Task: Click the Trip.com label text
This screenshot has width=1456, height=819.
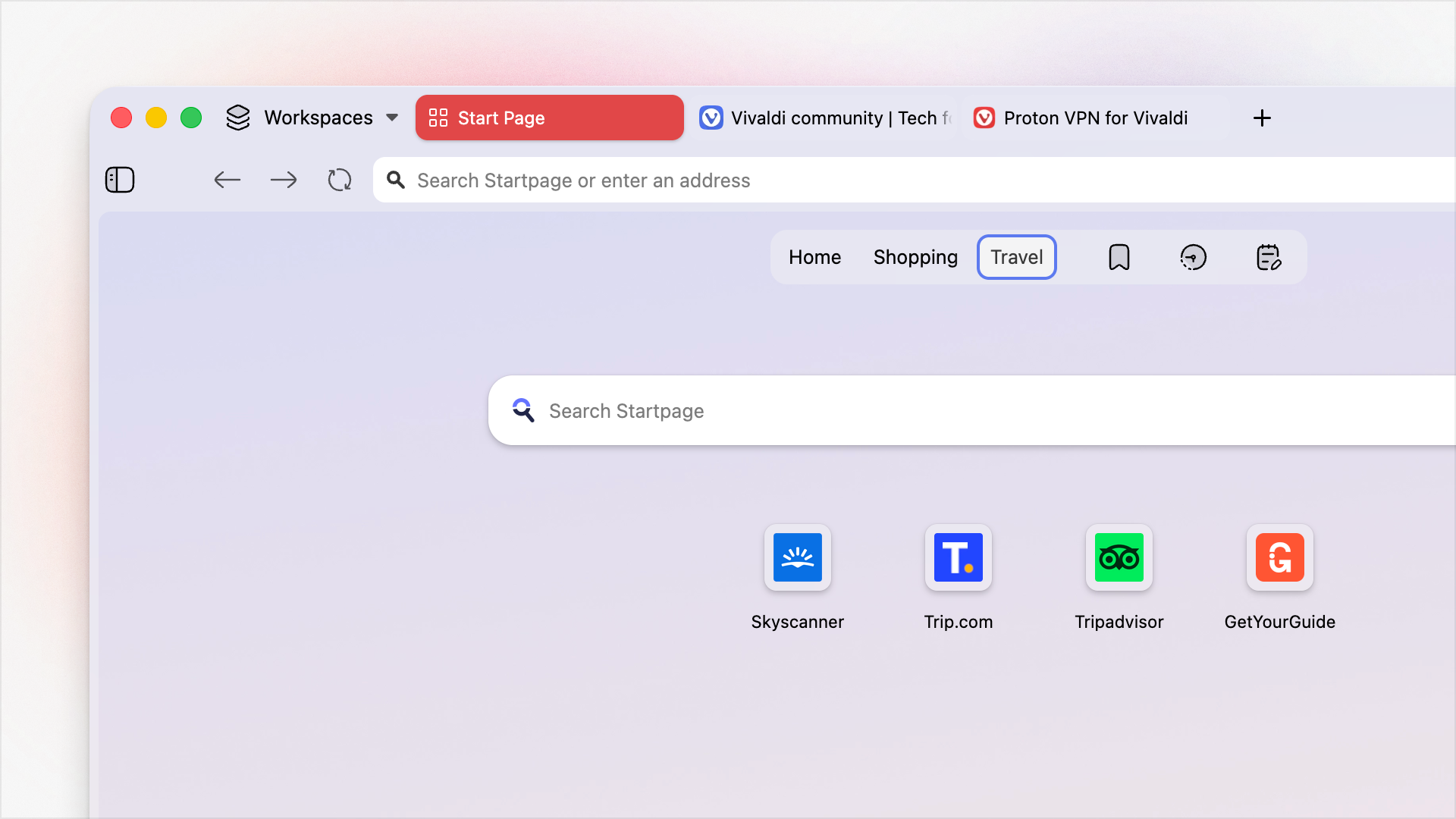Action: pos(959,622)
